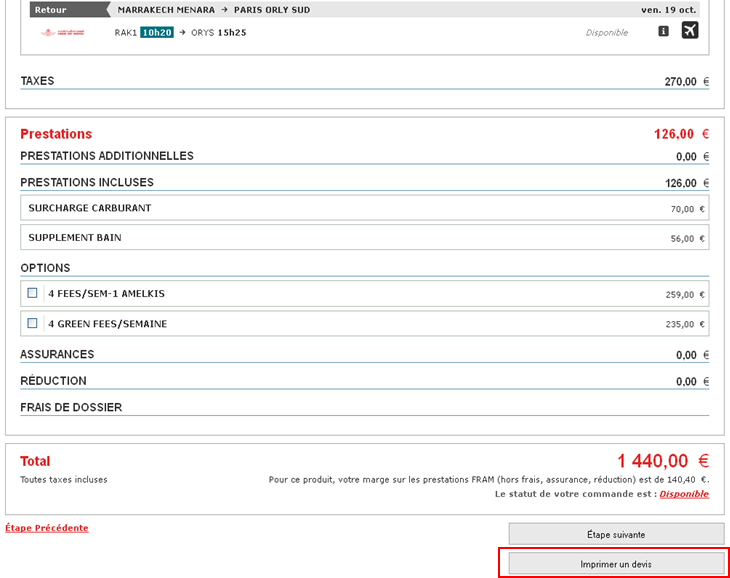This screenshot has width=730, height=578.
Task: Click the PRESTATIONS INCLUSES heading
Action: pos(87,183)
